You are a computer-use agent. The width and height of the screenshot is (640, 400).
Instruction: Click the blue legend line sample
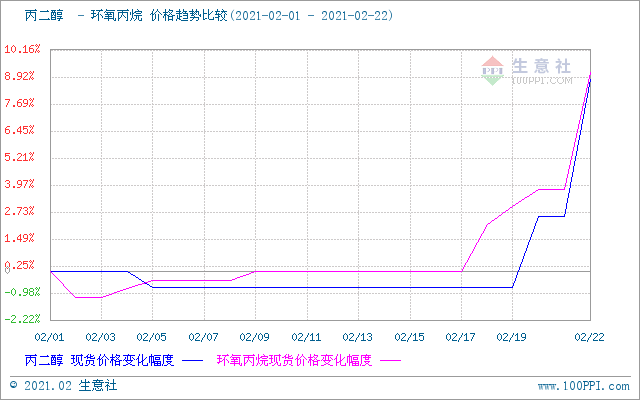[192, 361]
